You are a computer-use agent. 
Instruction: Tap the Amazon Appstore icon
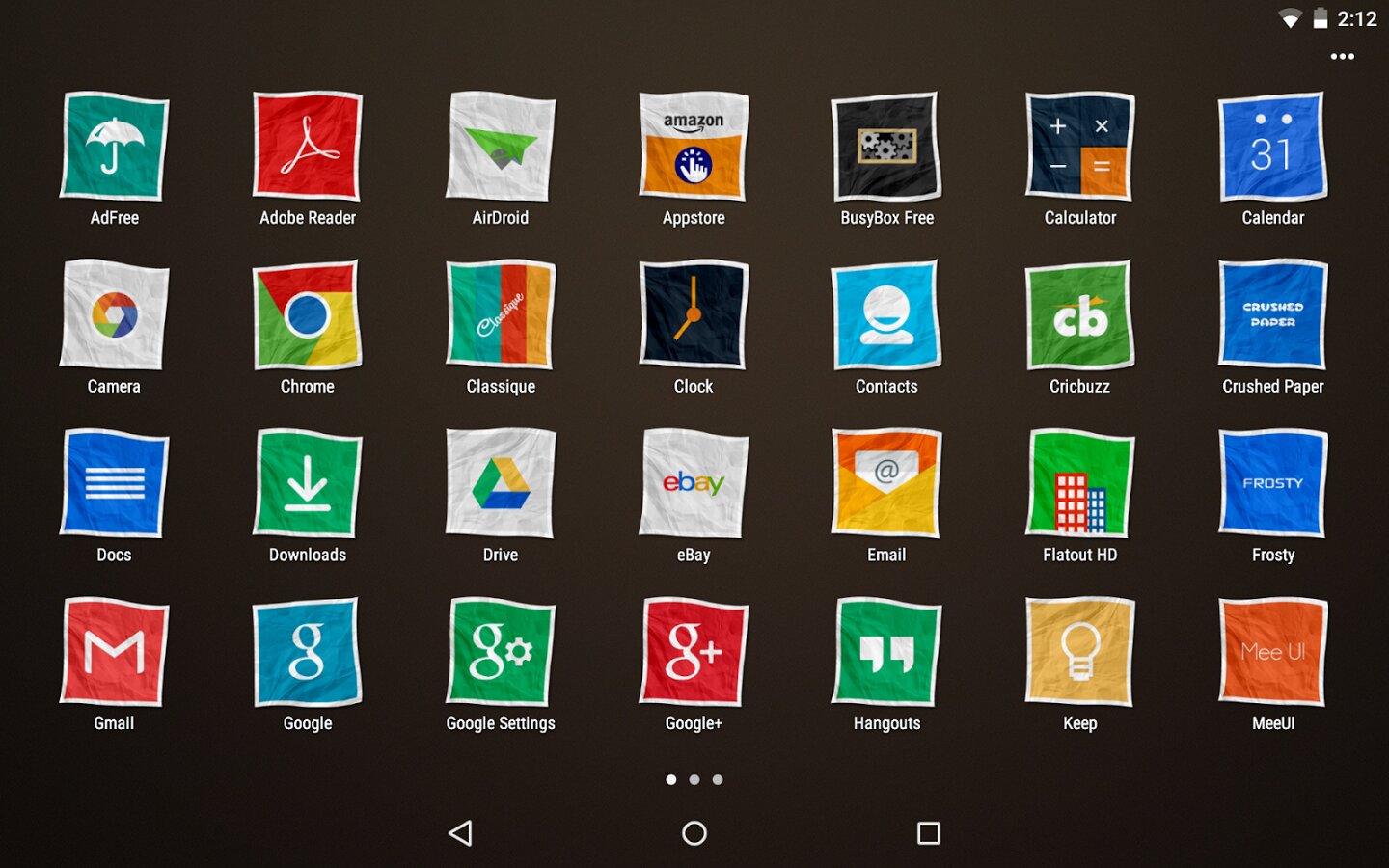(693, 147)
